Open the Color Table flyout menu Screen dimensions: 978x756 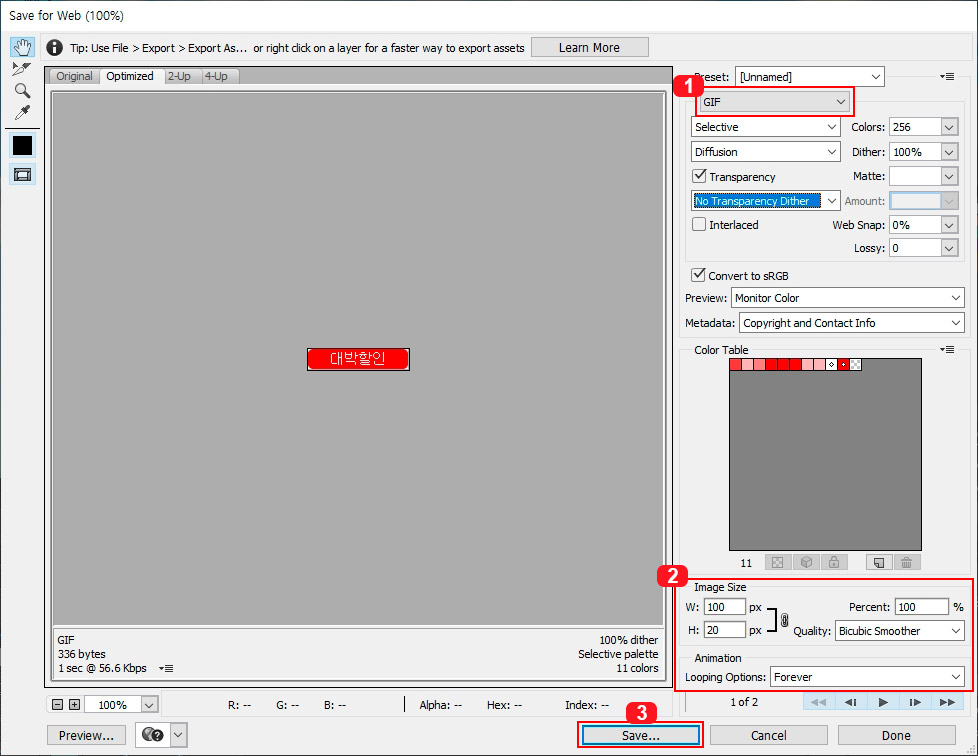tap(947, 349)
